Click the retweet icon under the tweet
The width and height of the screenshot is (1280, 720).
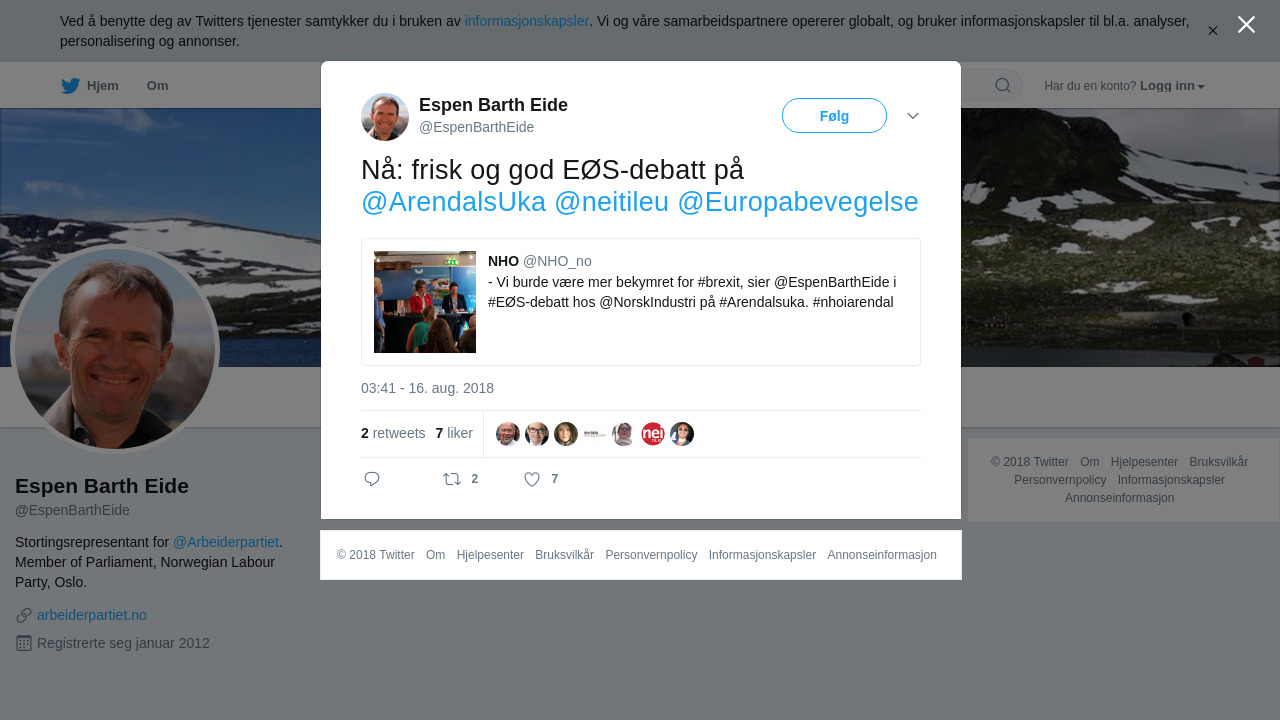(x=452, y=479)
